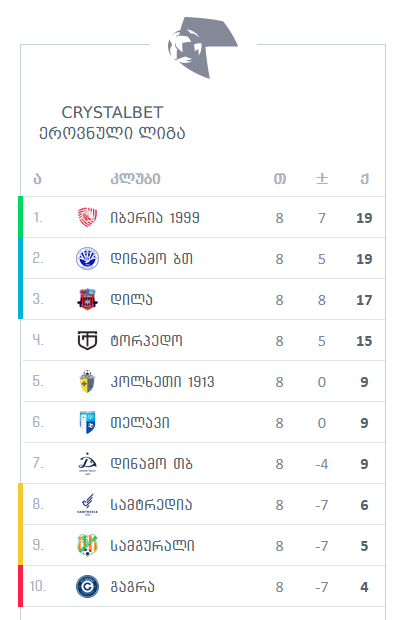Select the თ matches column header
405x620 pixels.
click(x=280, y=179)
